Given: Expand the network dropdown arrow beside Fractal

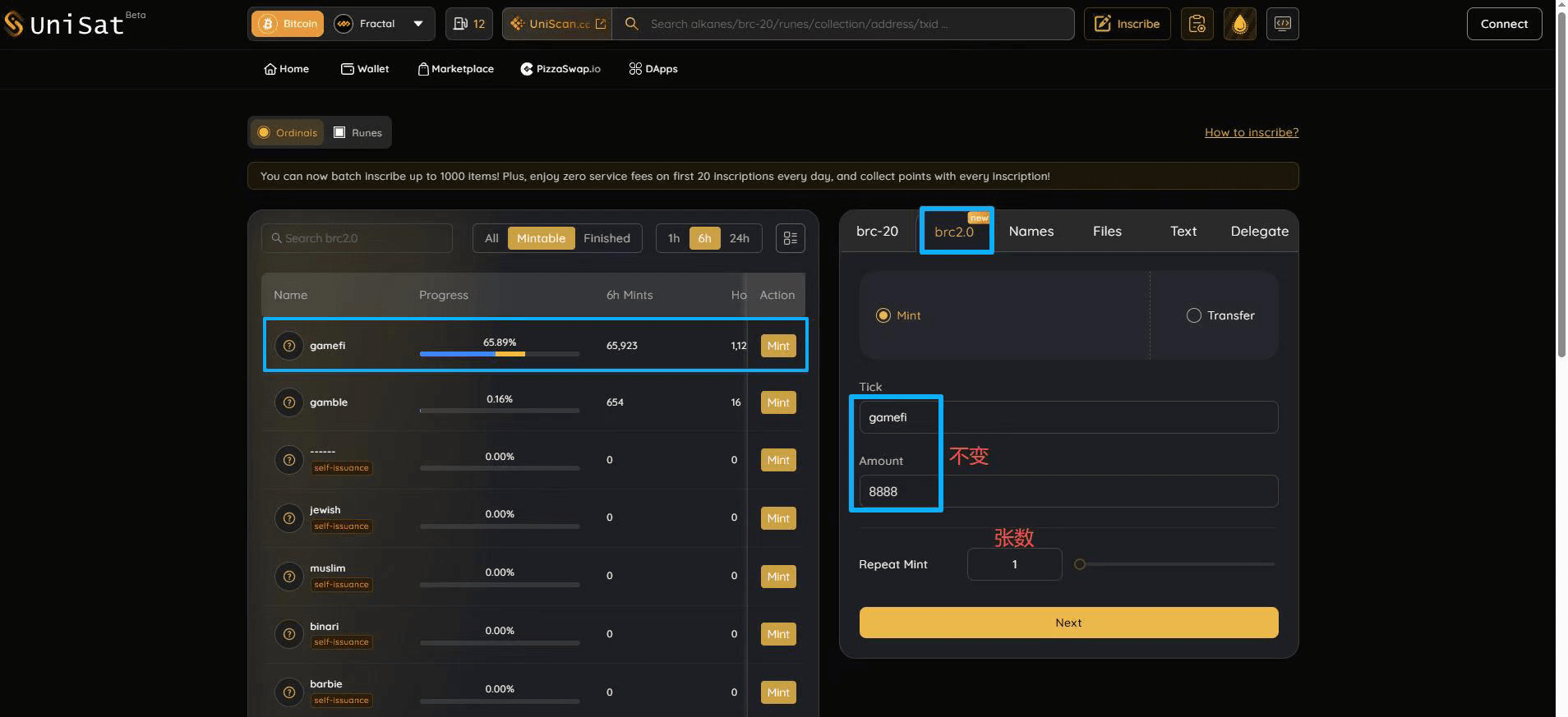Looking at the screenshot, I should click(x=418, y=24).
